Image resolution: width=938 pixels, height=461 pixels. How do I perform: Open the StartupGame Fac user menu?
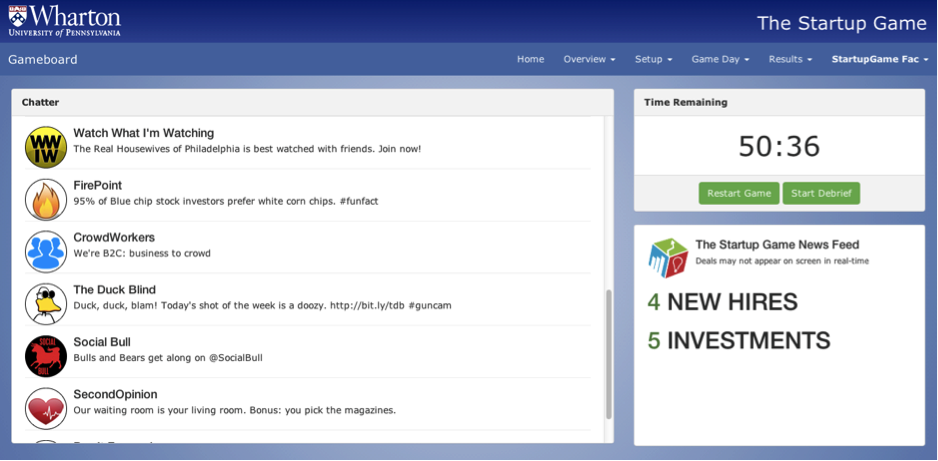click(880, 59)
